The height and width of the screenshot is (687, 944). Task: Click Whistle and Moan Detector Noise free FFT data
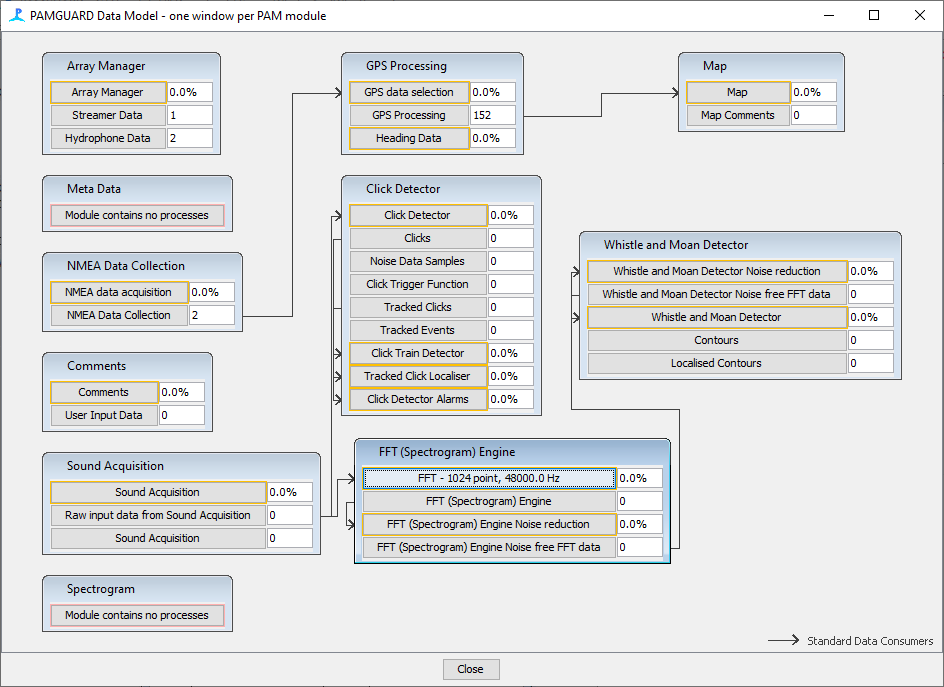717,294
